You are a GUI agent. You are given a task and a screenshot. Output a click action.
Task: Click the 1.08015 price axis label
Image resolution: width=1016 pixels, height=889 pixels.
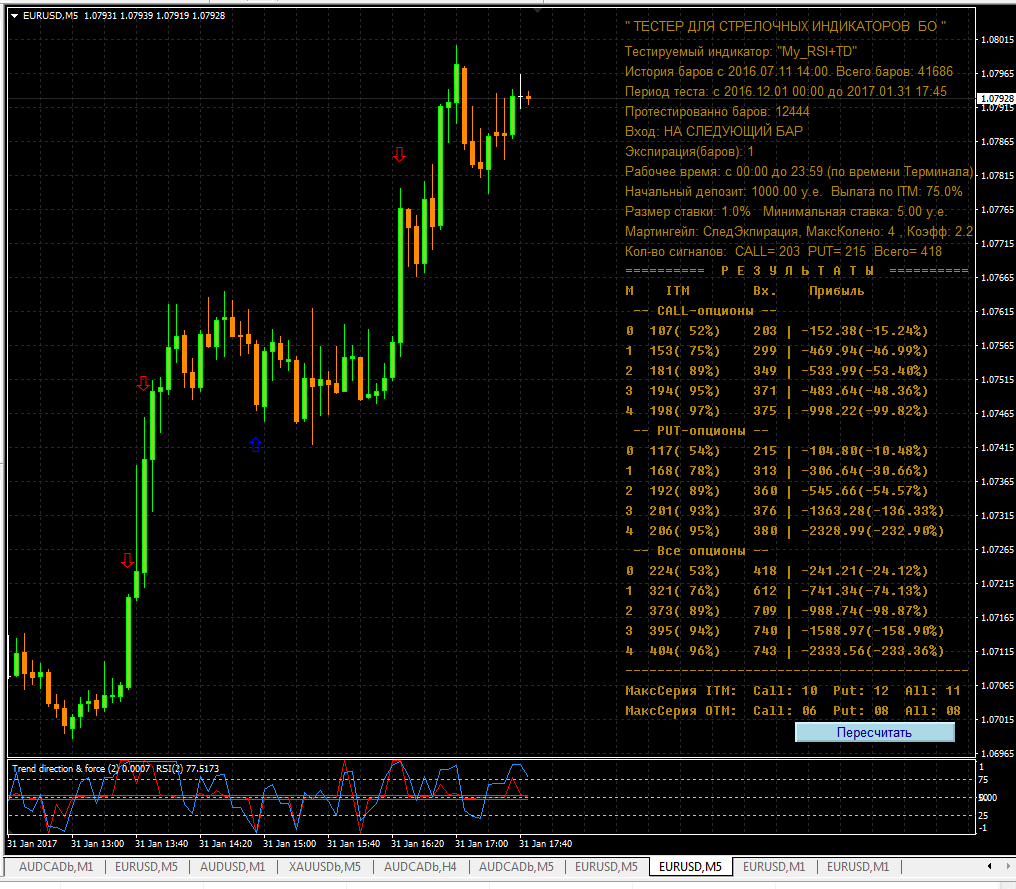[x=997, y=40]
